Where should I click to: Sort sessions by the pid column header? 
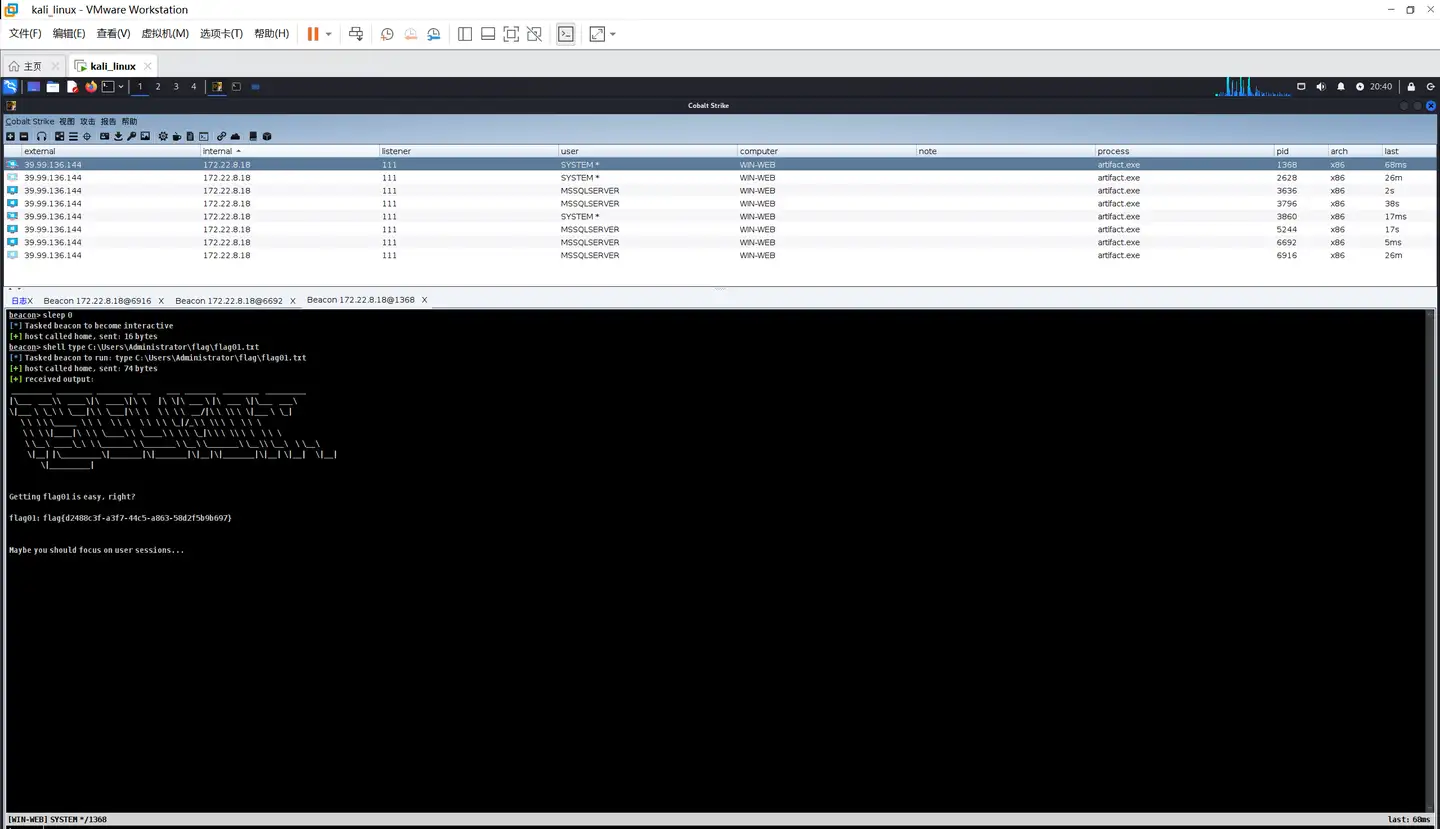[x=1300, y=151]
